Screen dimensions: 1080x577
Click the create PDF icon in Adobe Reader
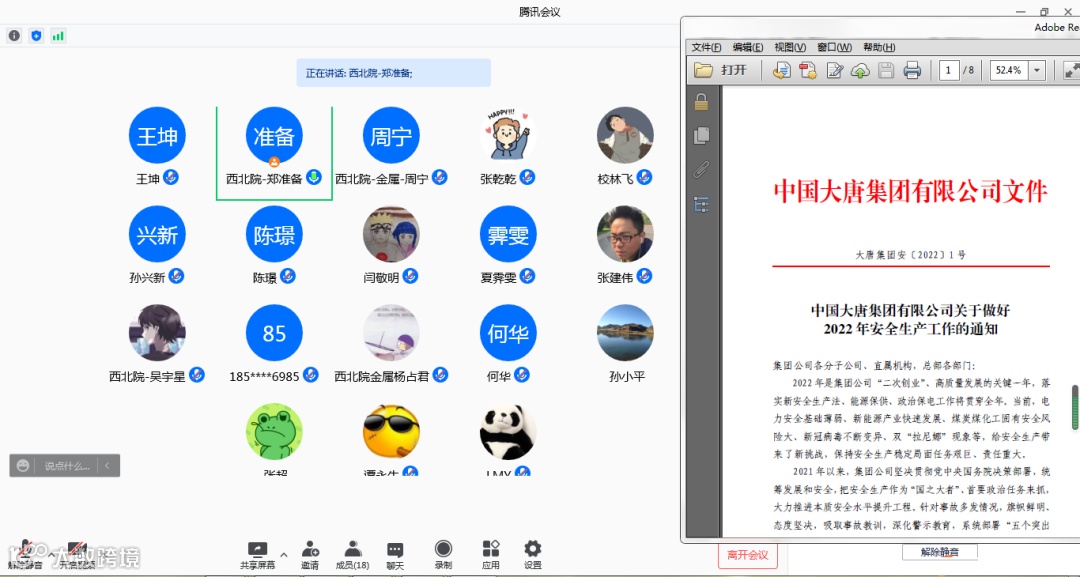807,70
